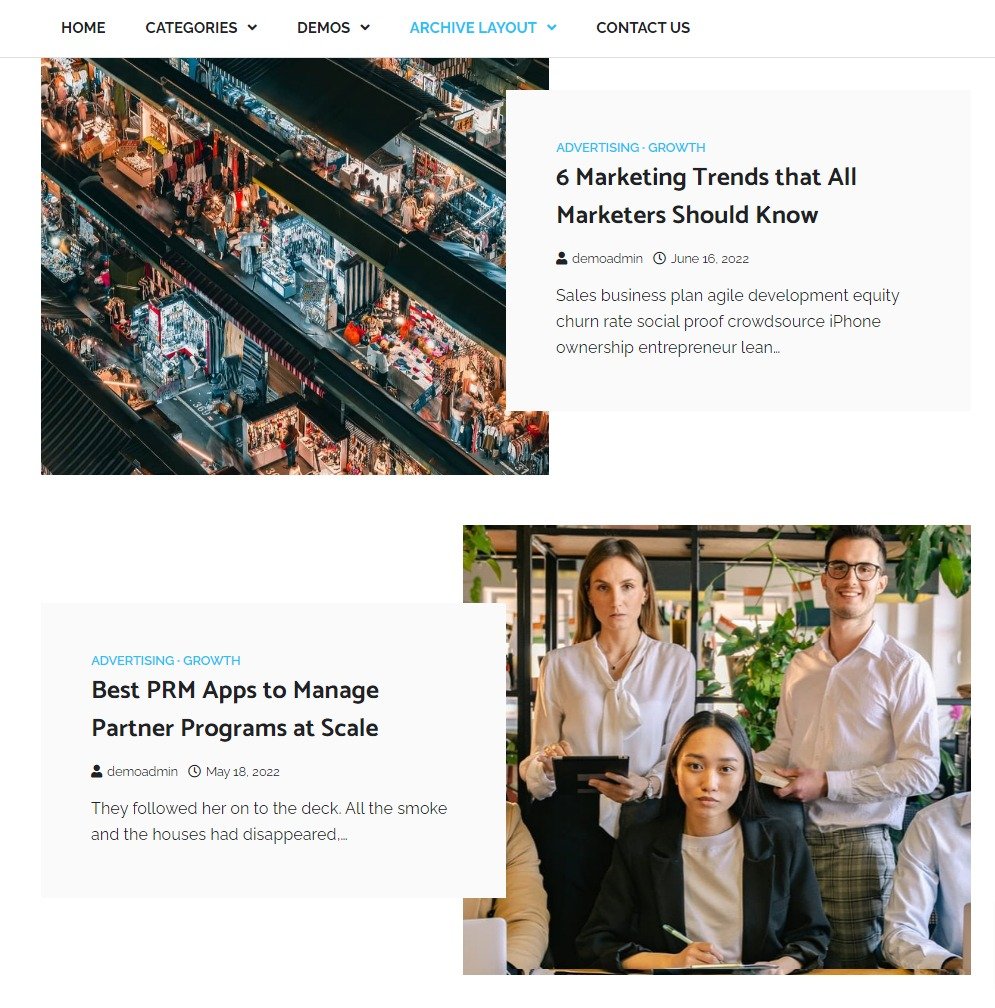The width and height of the screenshot is (995, 1008).
Task: Open the Contact Us menu item
Action: pos(643,28)
